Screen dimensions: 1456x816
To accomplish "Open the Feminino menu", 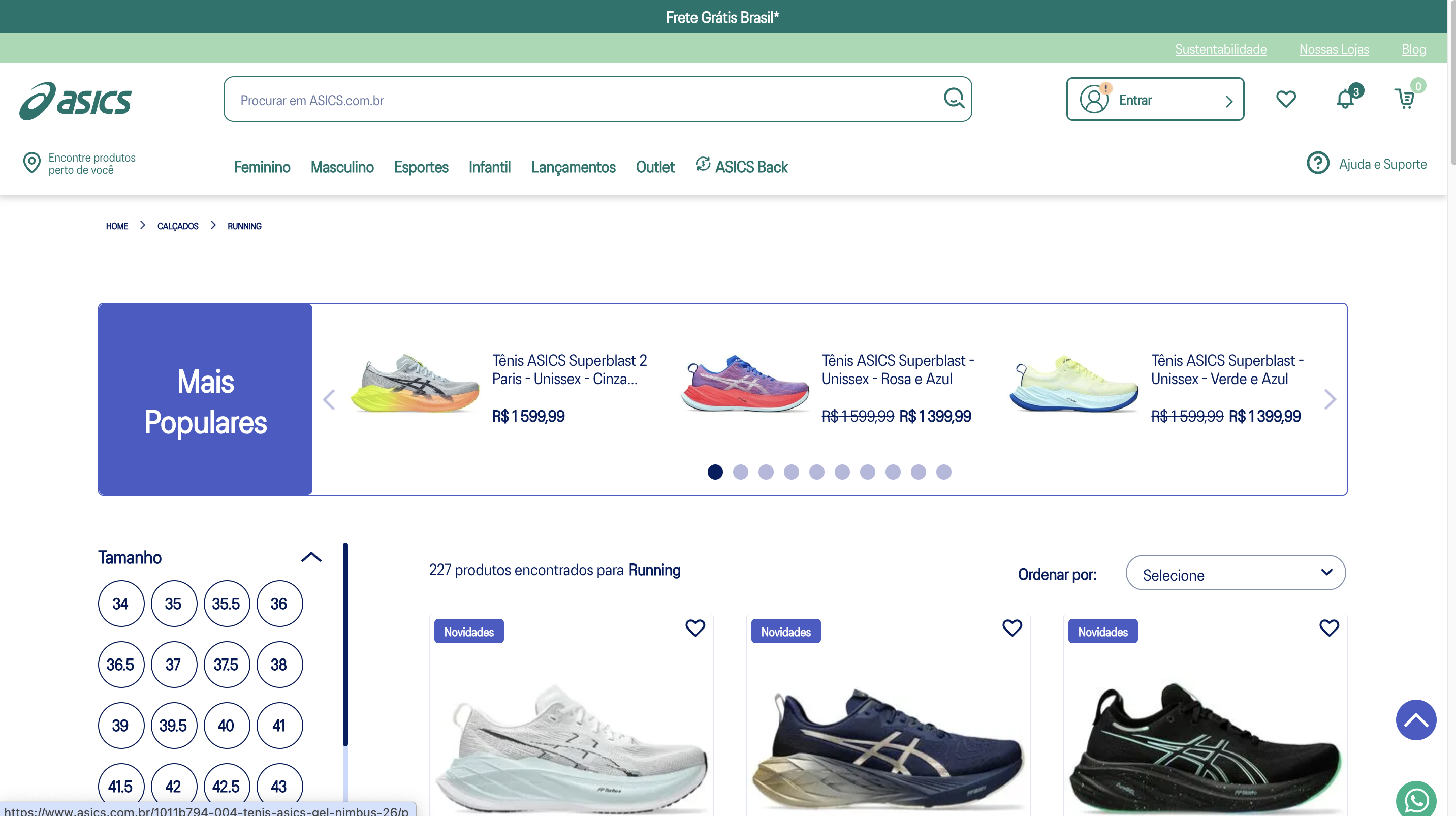I will [262, 167].
